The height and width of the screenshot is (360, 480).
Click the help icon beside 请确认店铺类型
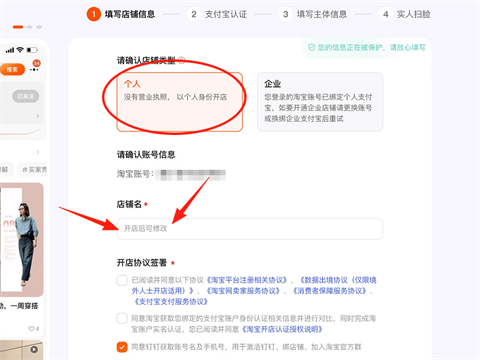tap(181, 60)
